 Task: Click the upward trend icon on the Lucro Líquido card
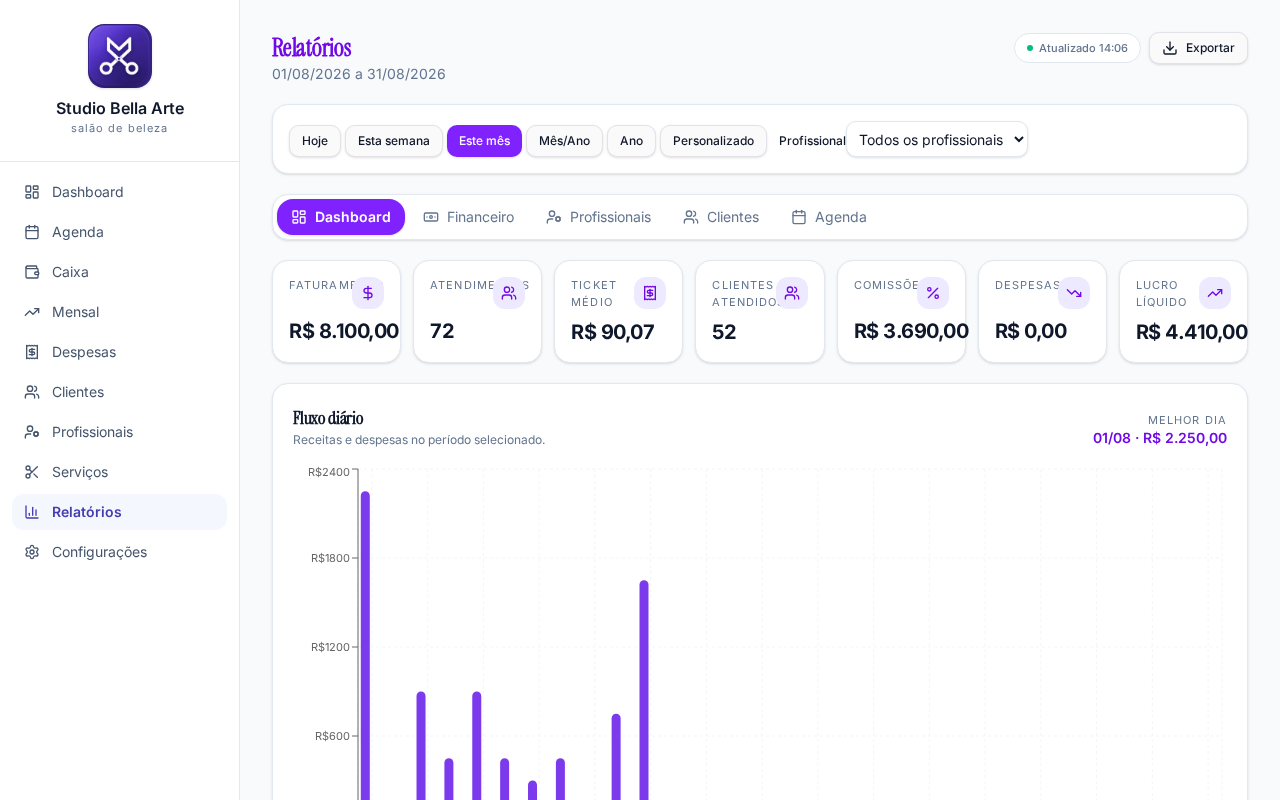click(1215, 293)
